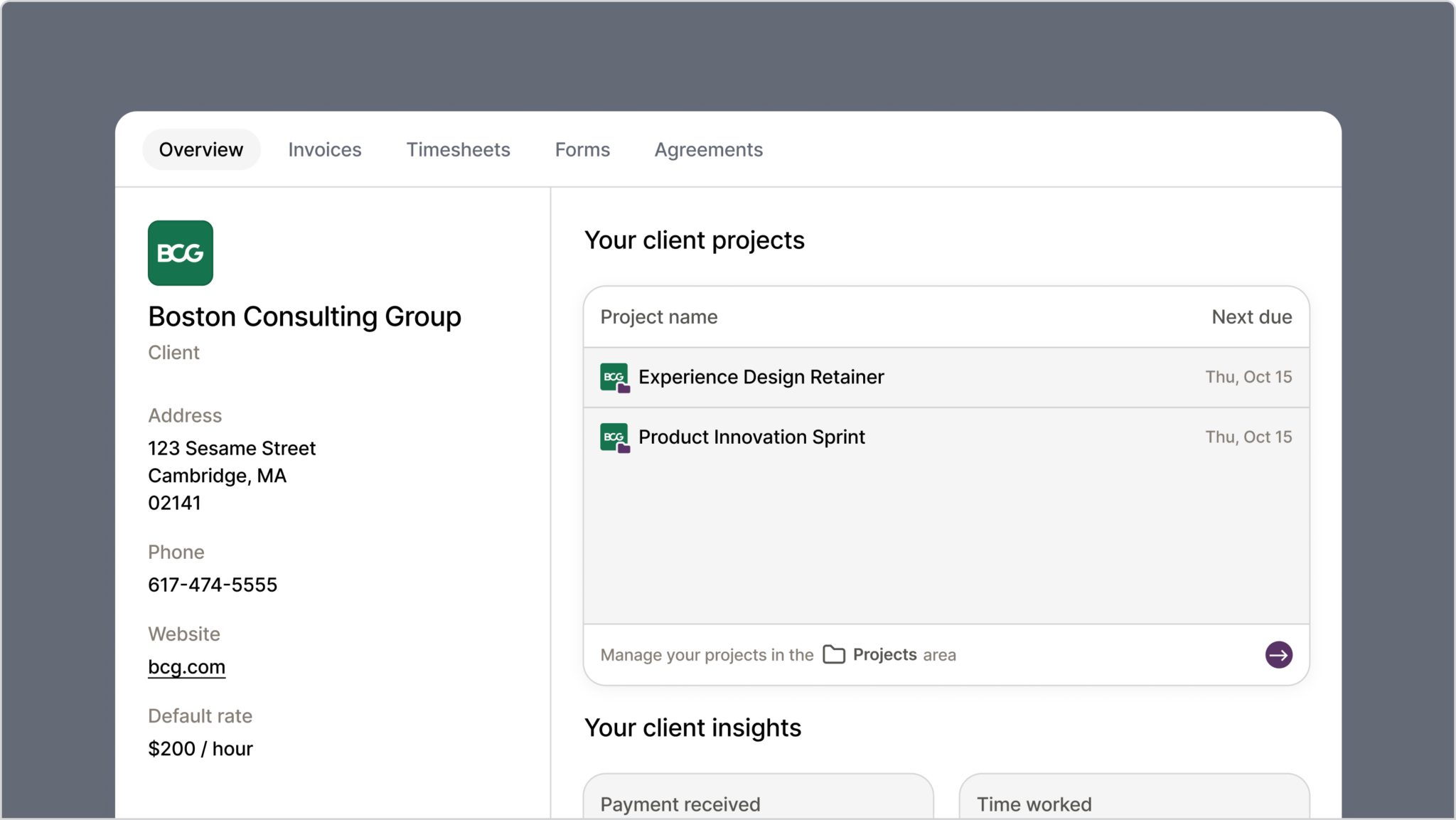Click the 02141 zip code

[174, 503]
